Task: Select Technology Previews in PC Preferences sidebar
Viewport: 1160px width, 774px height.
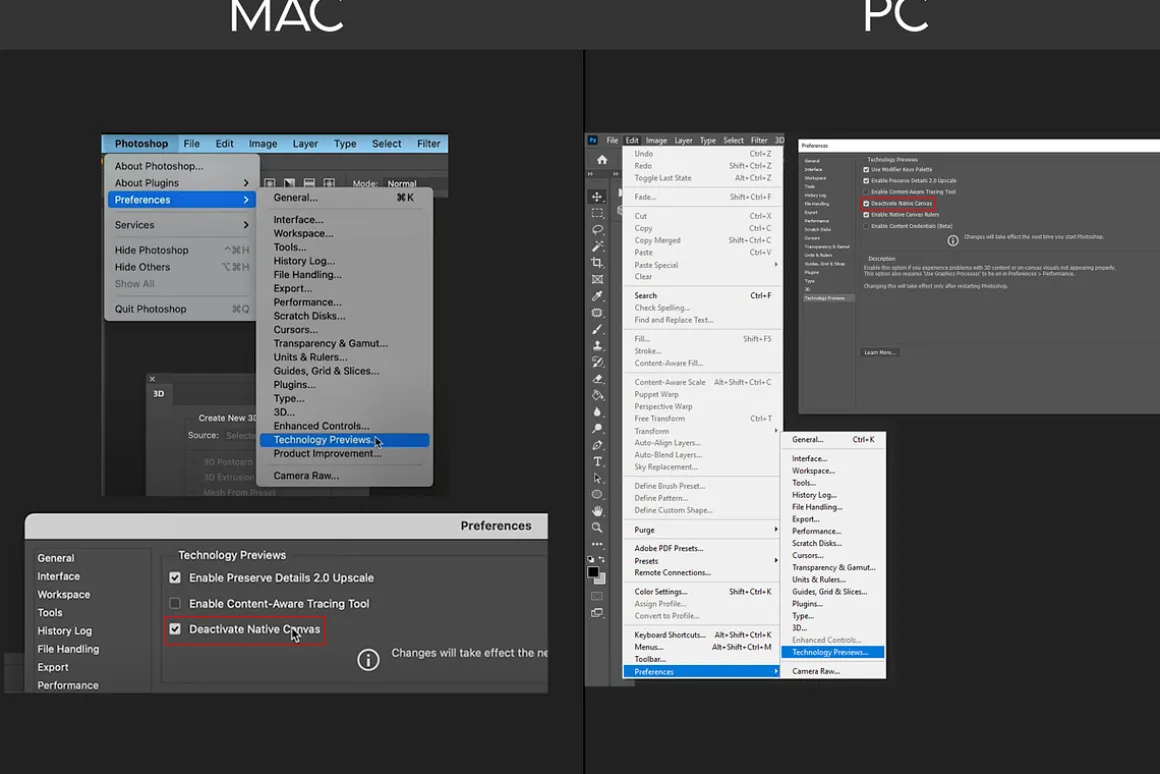Action: click(828, 298)
